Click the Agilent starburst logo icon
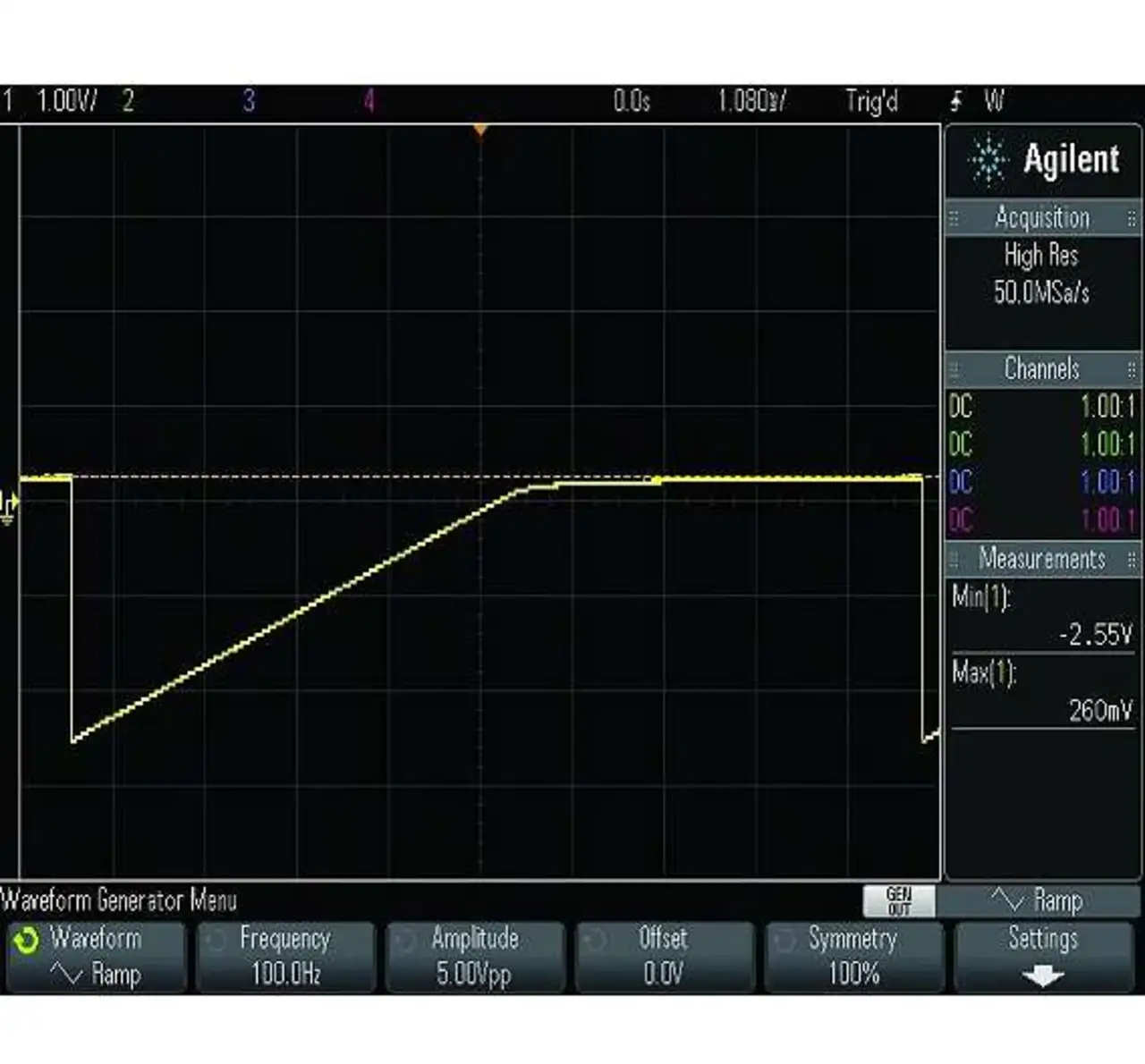The height and width of the screenshot is (1064, 1145). 988,161
